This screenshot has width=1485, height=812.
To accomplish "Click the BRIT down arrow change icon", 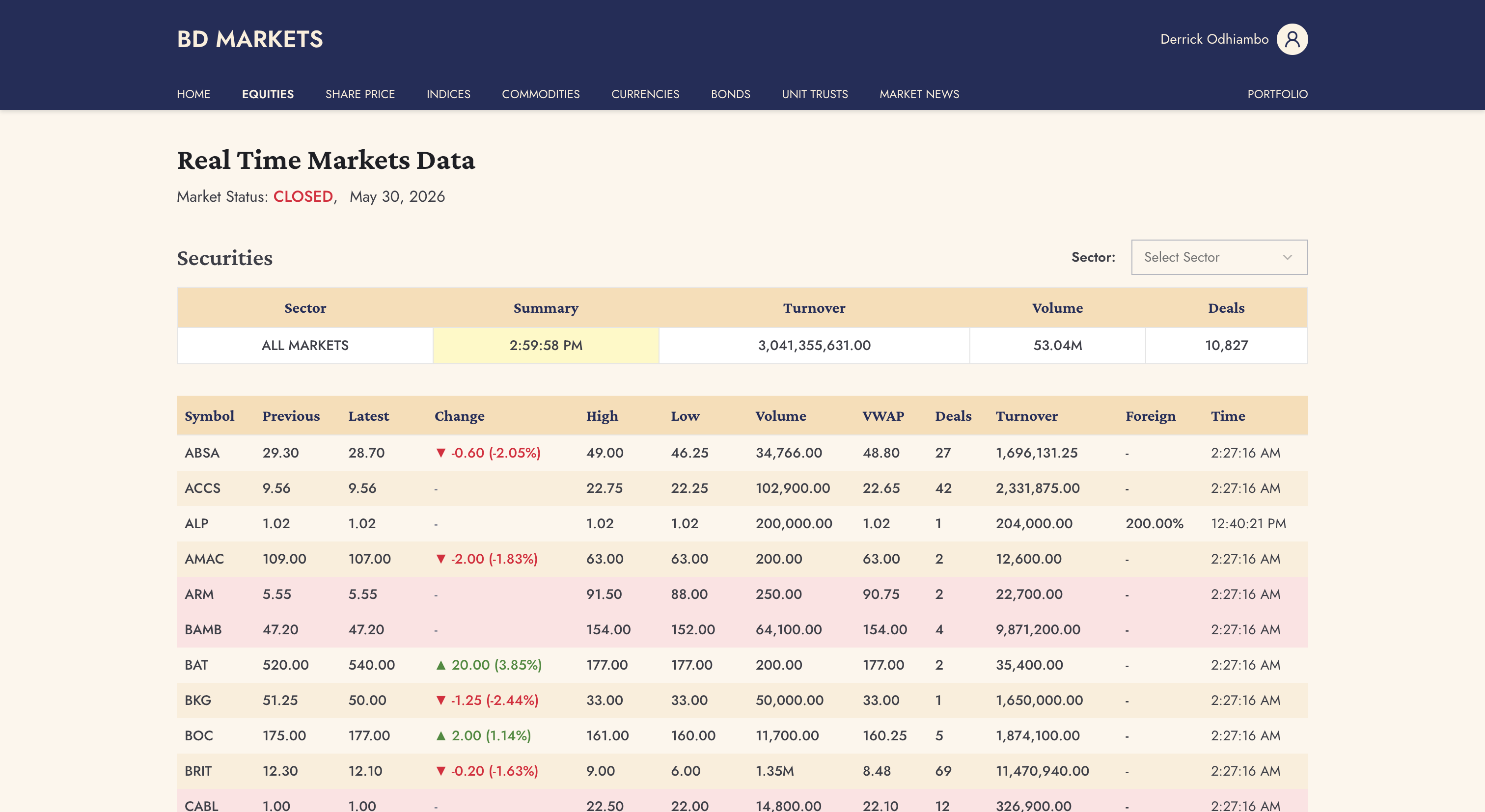I will (440, 771).
